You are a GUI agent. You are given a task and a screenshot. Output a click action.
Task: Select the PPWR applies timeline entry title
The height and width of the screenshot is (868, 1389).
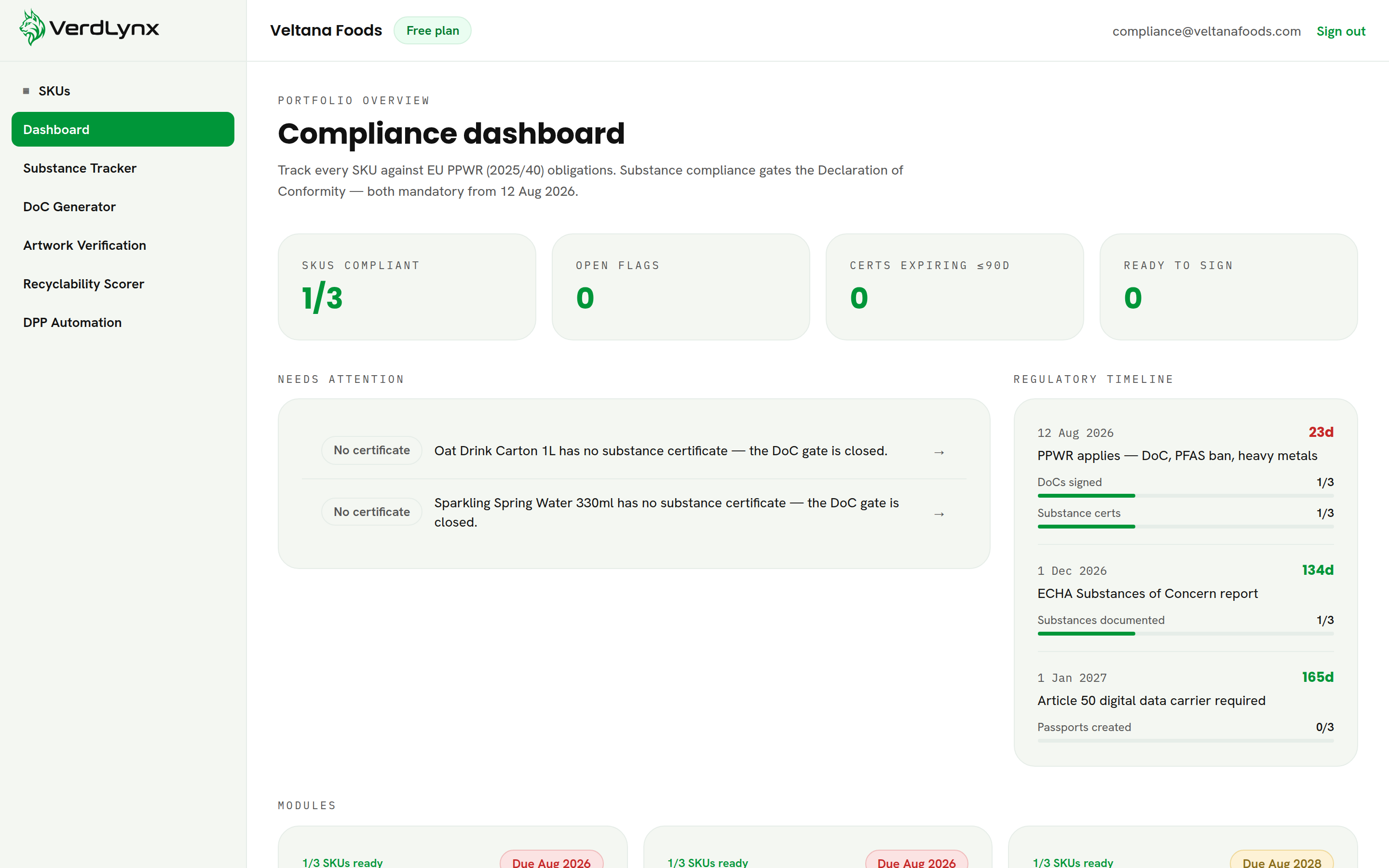coord(1177,455)
